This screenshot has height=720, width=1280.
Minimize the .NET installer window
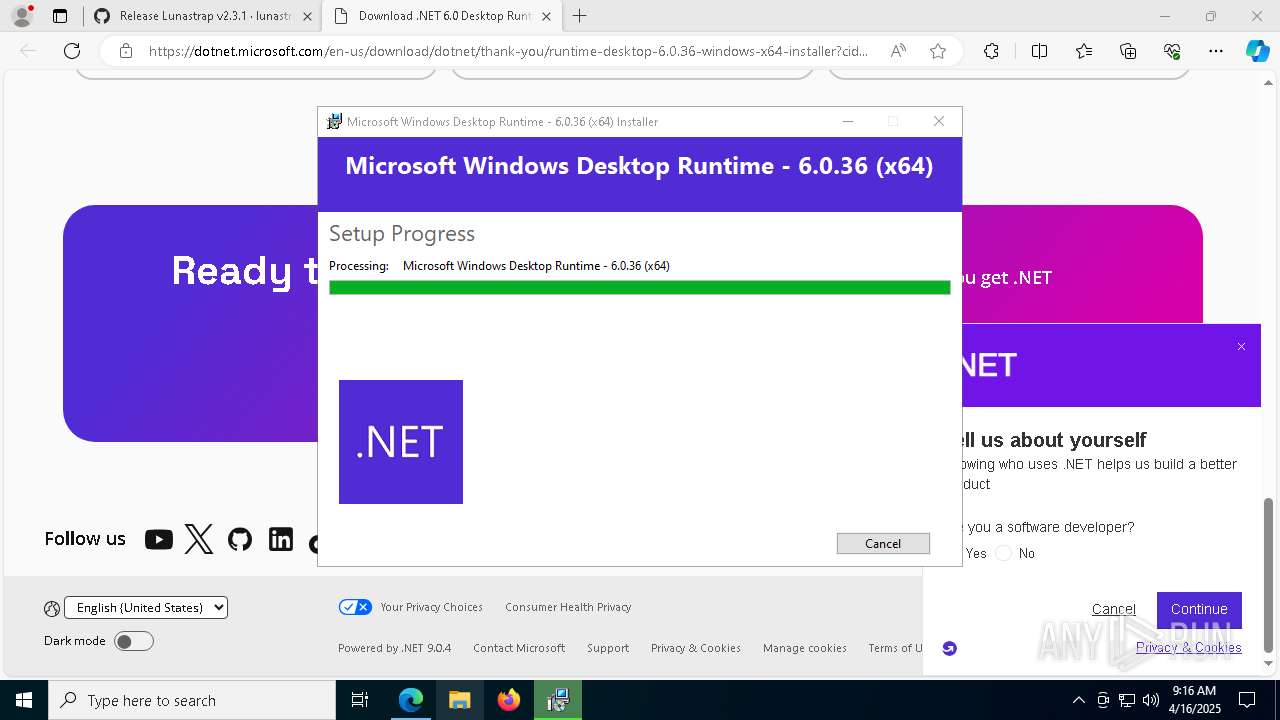point(848,121)
